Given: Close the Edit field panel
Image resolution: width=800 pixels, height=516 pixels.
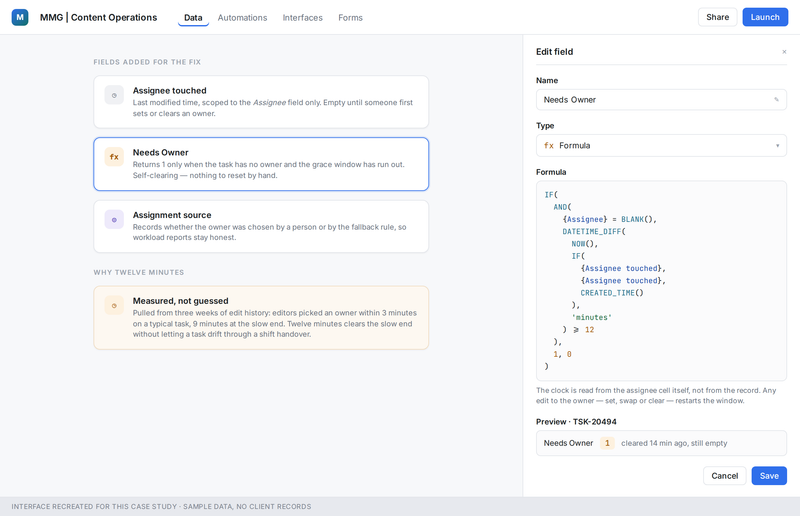Looking at the screenshot, I should pos(784,52).
